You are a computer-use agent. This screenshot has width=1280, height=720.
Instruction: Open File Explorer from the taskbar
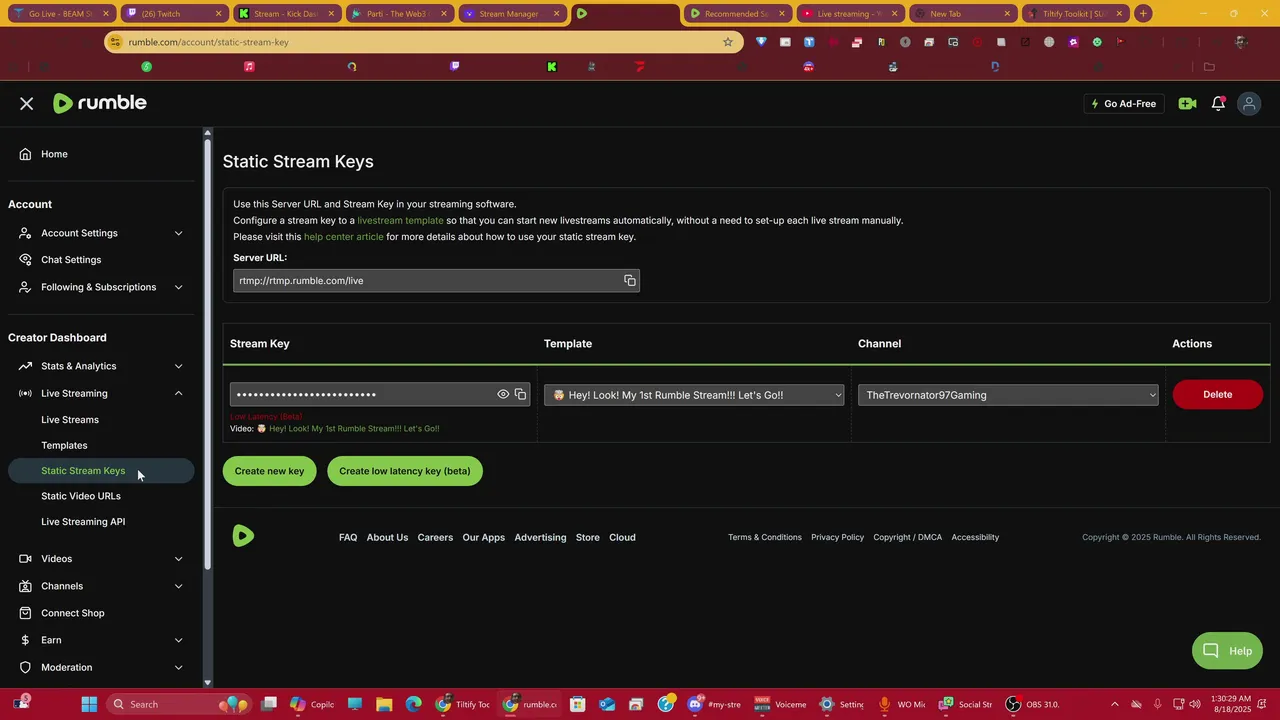tap(384, 704)
